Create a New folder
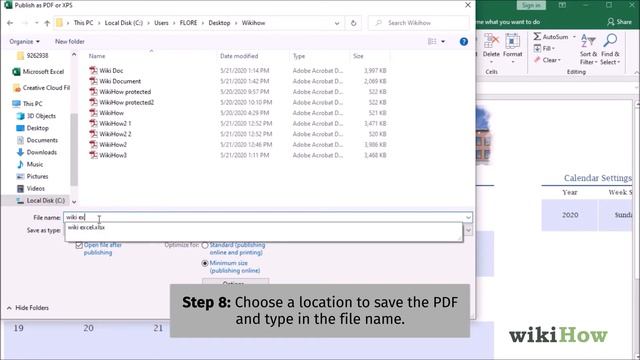 tap(70, 42)
